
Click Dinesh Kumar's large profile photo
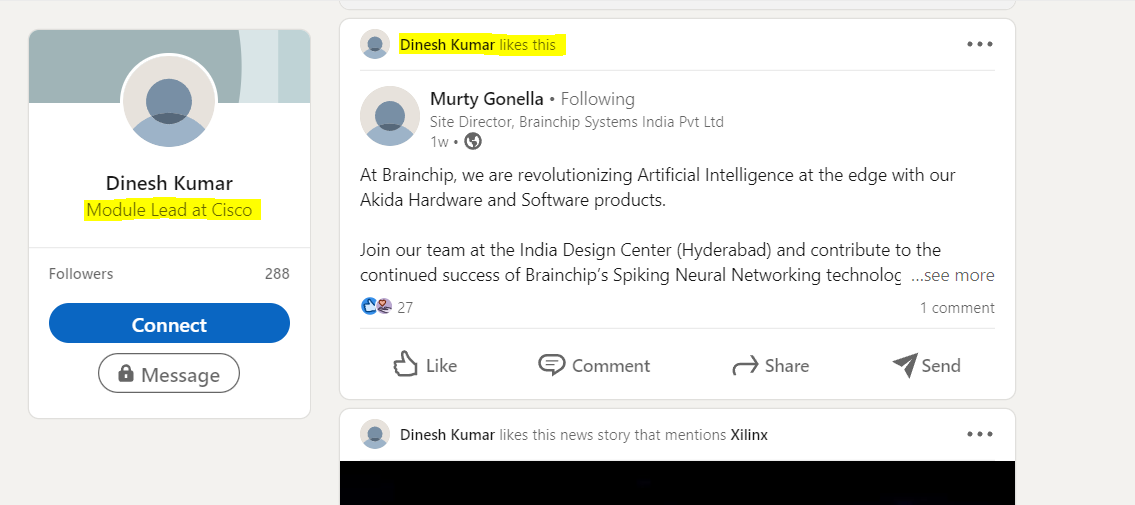(x=169, y=100)
